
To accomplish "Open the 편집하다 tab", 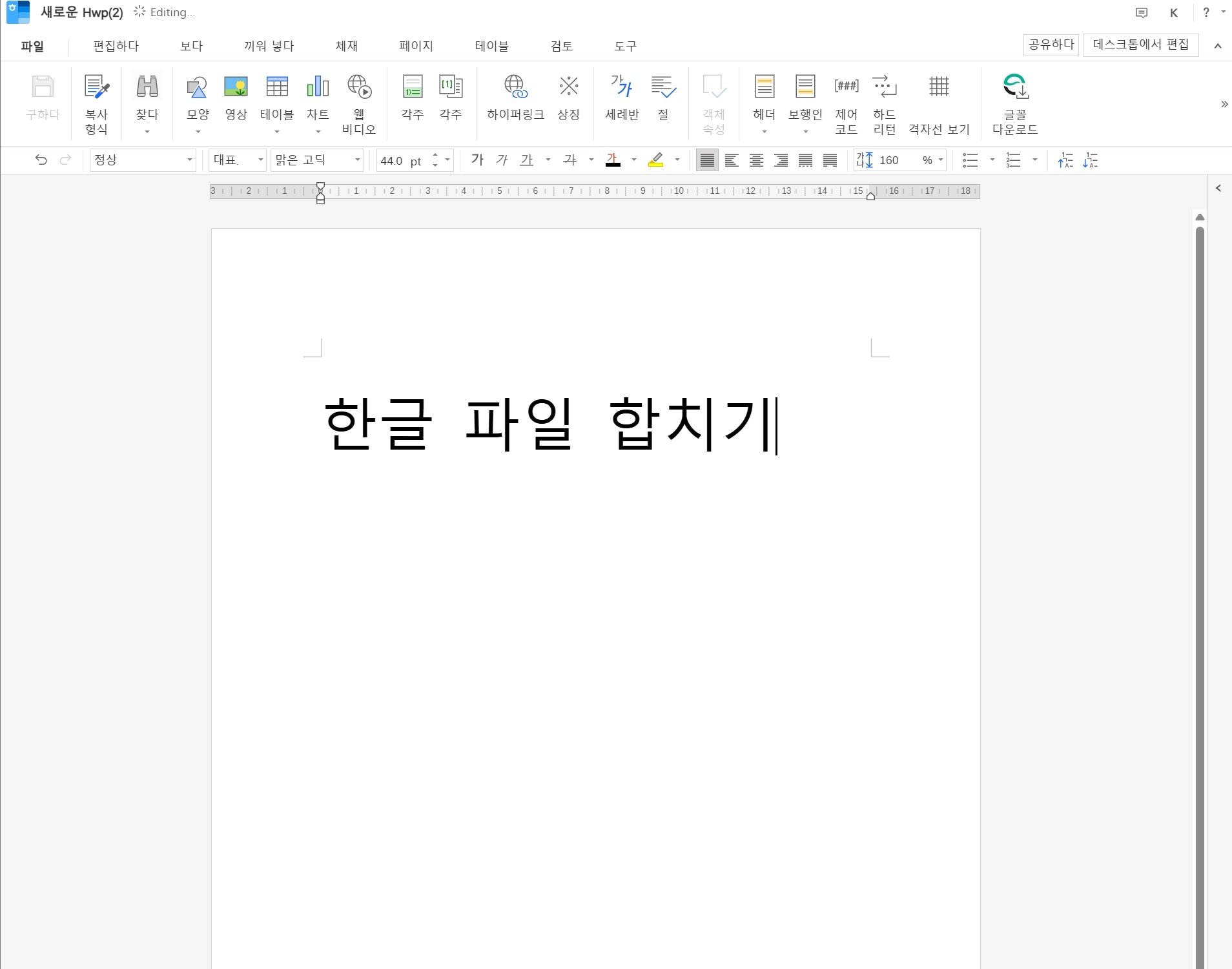I will click(x=116, y=46).
